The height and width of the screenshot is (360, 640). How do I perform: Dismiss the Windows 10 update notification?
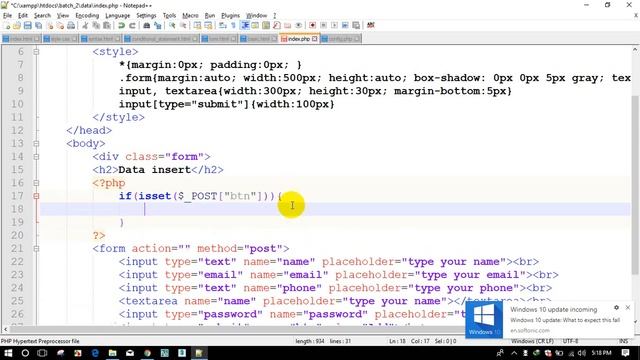click(628, 307)
